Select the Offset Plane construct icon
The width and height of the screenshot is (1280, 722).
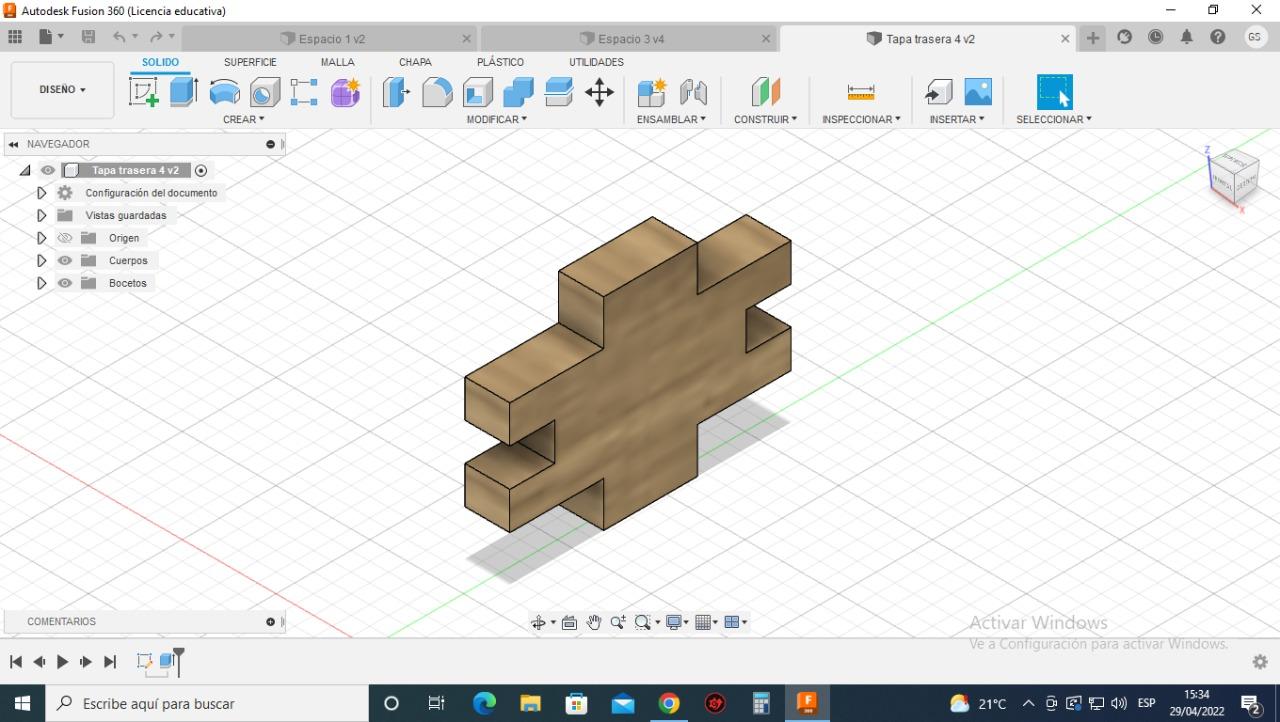point(766,92)
